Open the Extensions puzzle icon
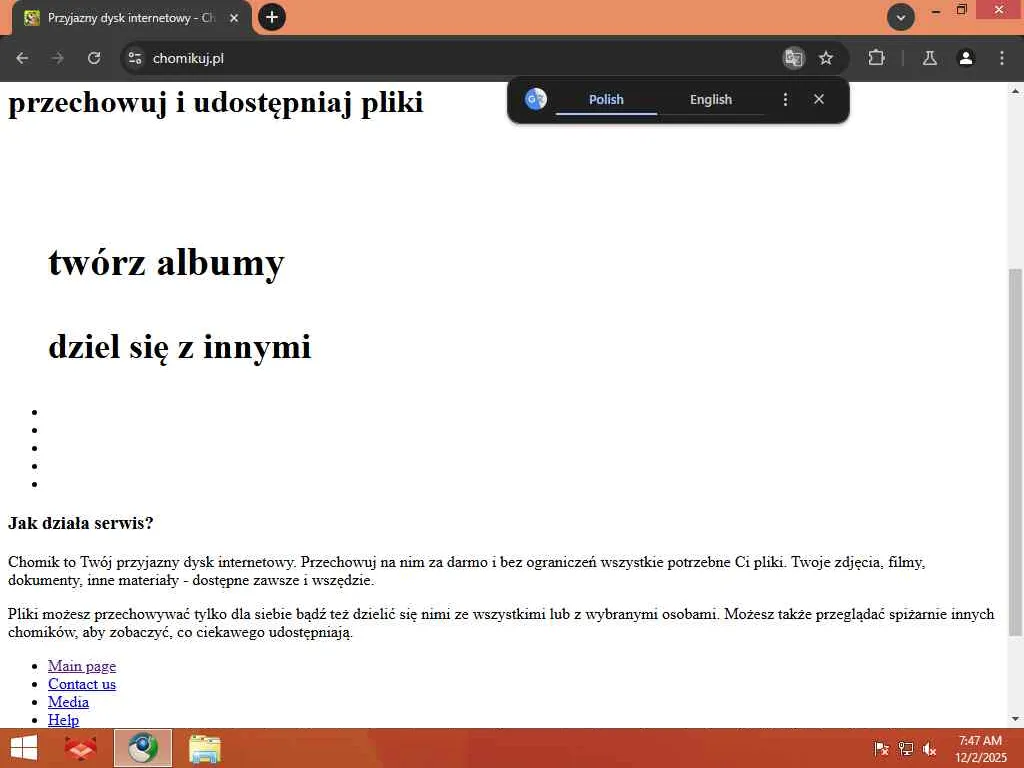The image size is (1024, 768). pos(876,58)
